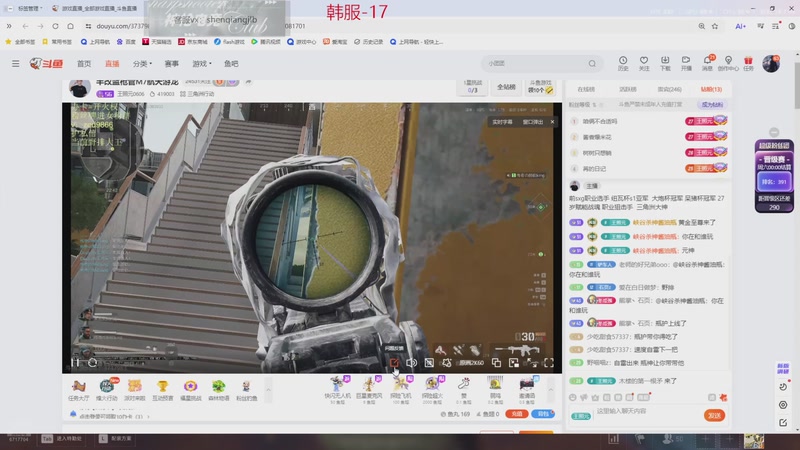The width and height of the screenshot is (800, 450).
Task: Expand the gift bar with the chevron
Action: coord(551,390)
